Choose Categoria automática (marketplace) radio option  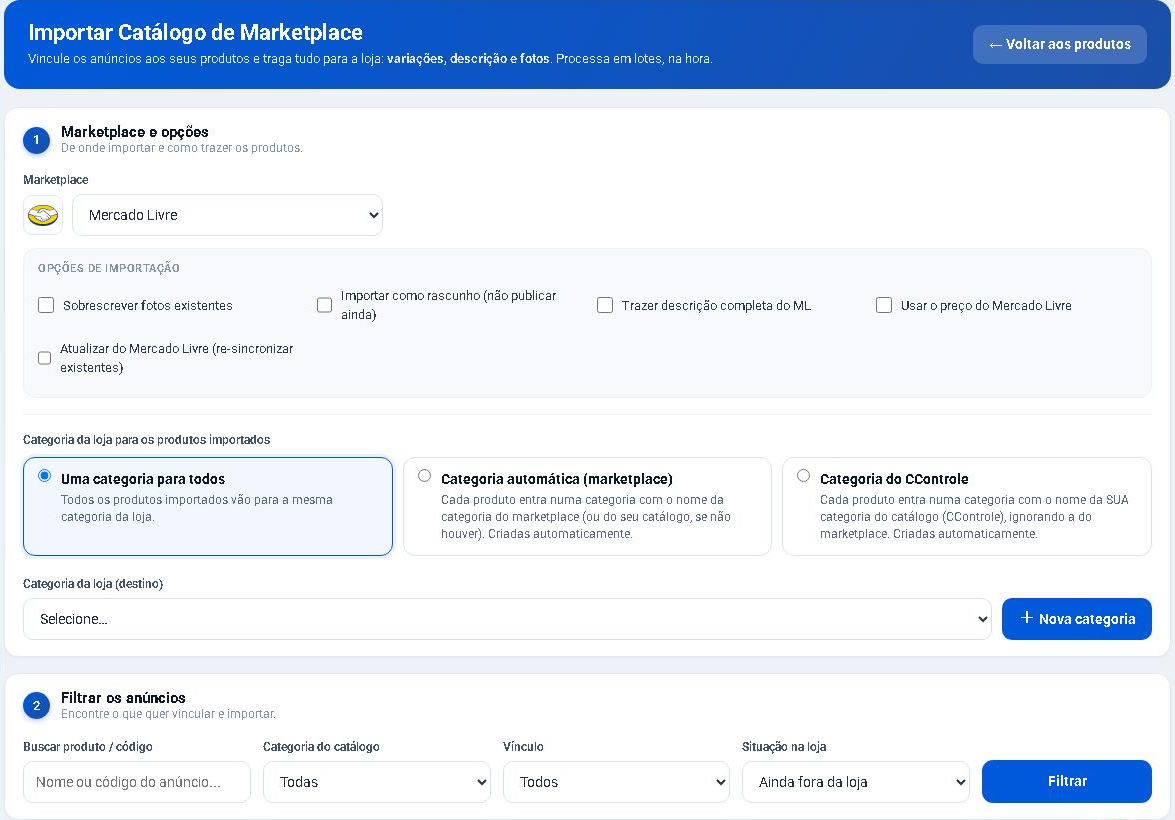pyautogui.click(x=425, y=476)
